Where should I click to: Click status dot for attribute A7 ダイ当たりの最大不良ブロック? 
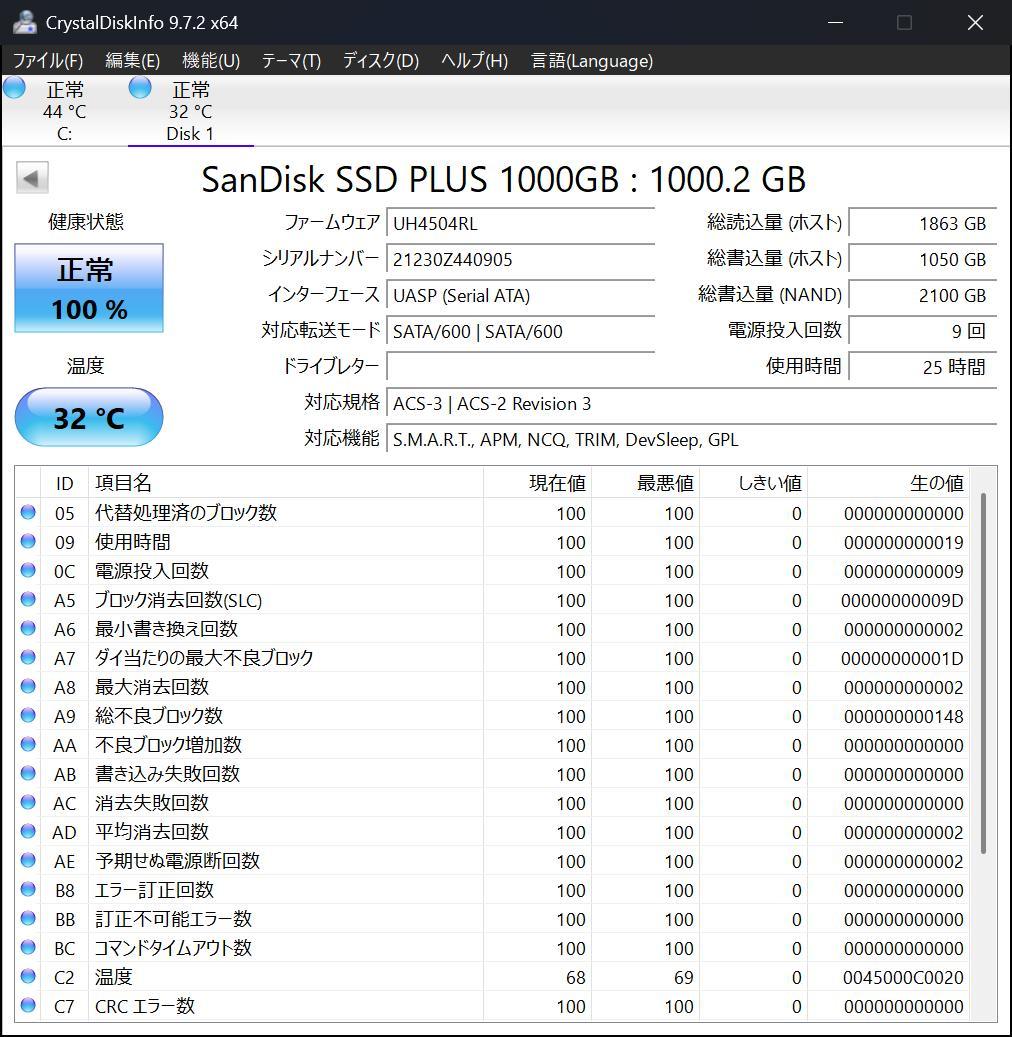[x=28, y=657]
